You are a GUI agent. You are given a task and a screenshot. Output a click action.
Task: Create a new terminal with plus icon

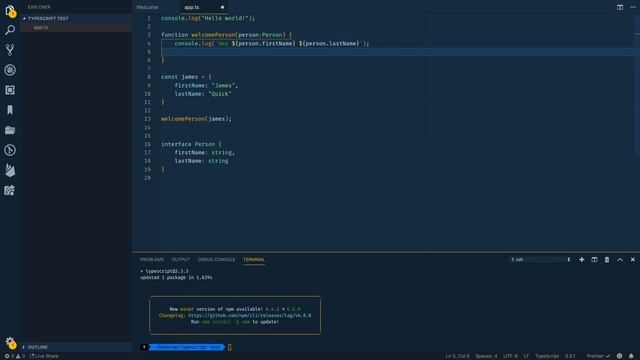tap(581, 260)
